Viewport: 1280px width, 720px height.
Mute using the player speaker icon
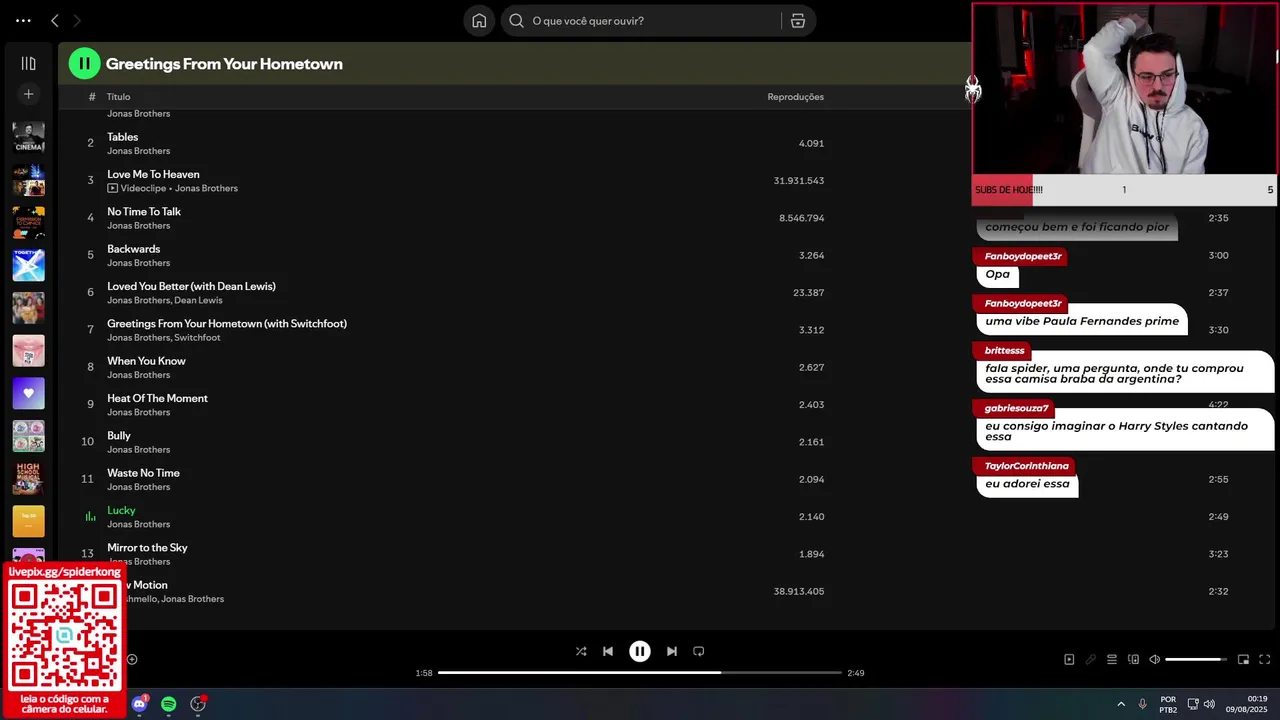(x=1155, y=659)
